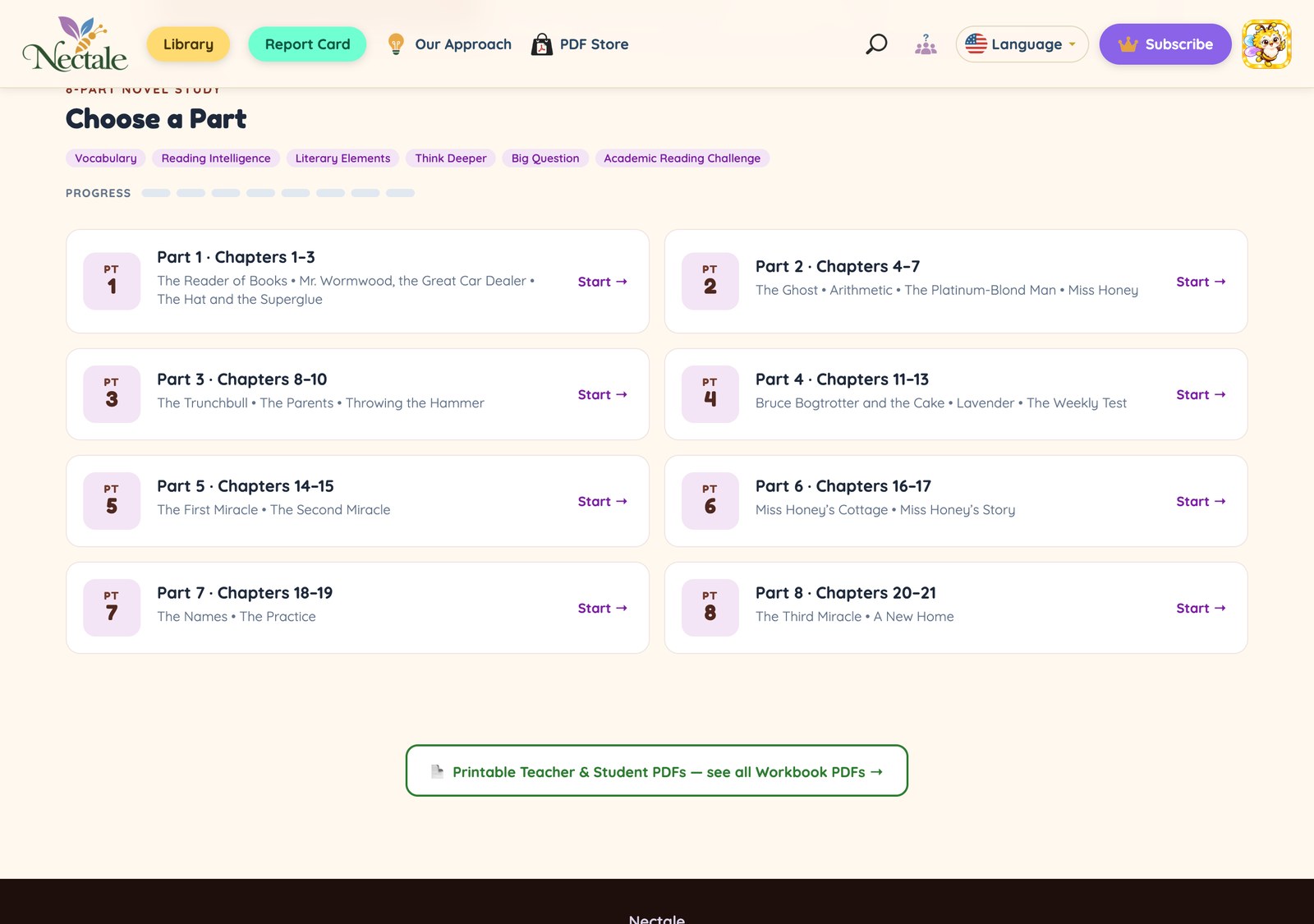This screenshot has width=1314, height=924.
Task: Start Part 7 Chapters 18–19
Action: coord(603,609)
